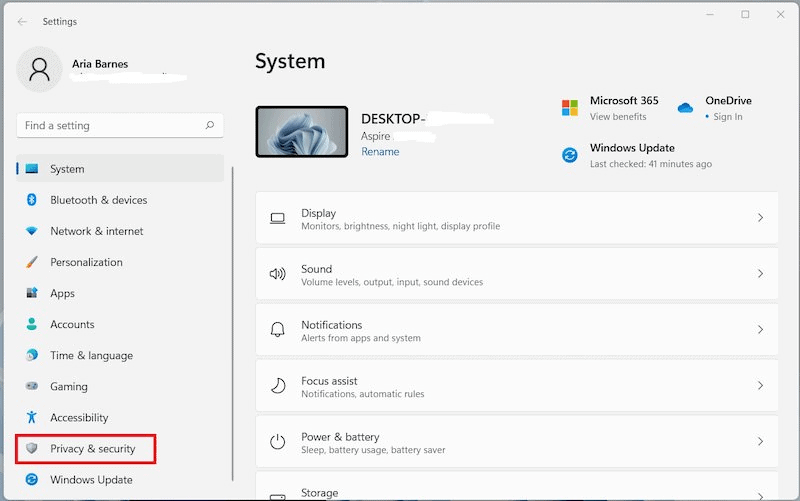This screenshot has width=800, height=501.
Task: Go to Time & language settings
Action: coord(91,355)
